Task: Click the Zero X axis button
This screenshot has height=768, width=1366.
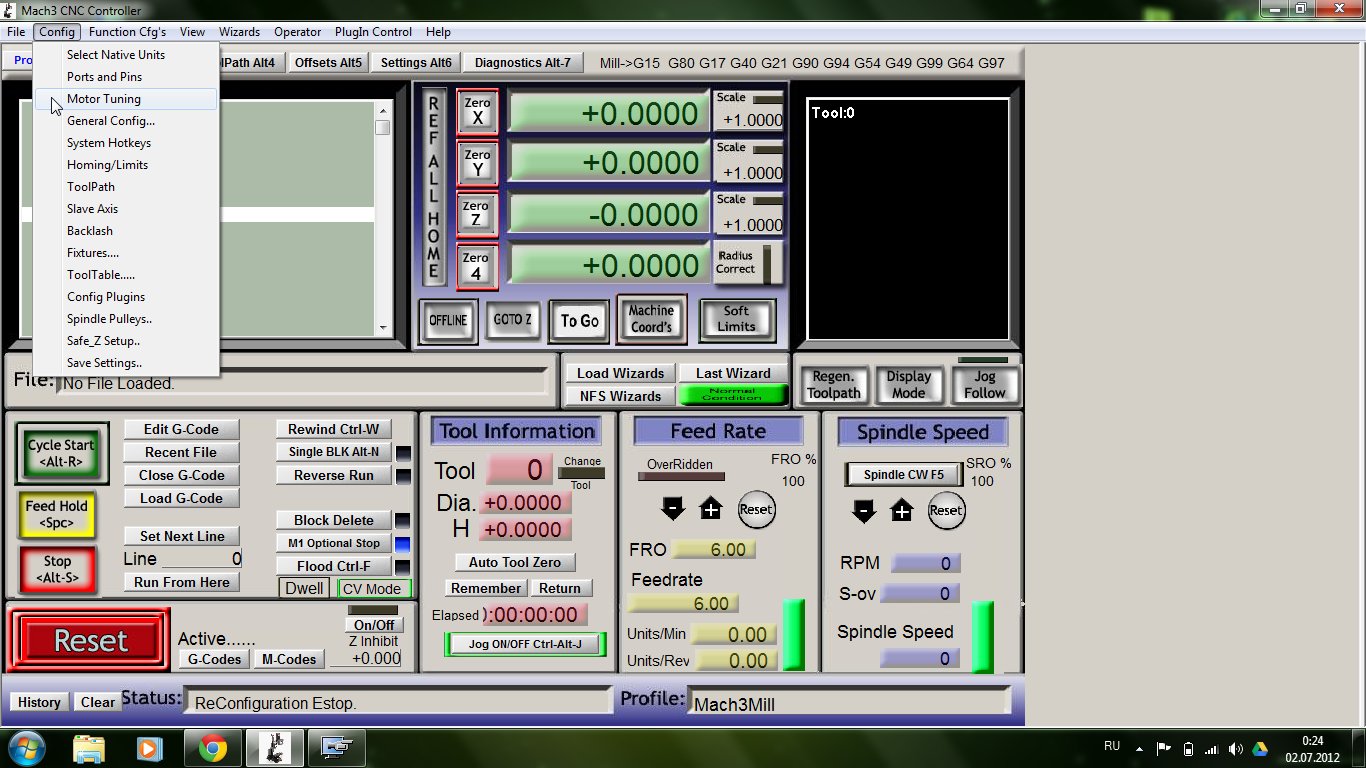Action: pos(477,111)
